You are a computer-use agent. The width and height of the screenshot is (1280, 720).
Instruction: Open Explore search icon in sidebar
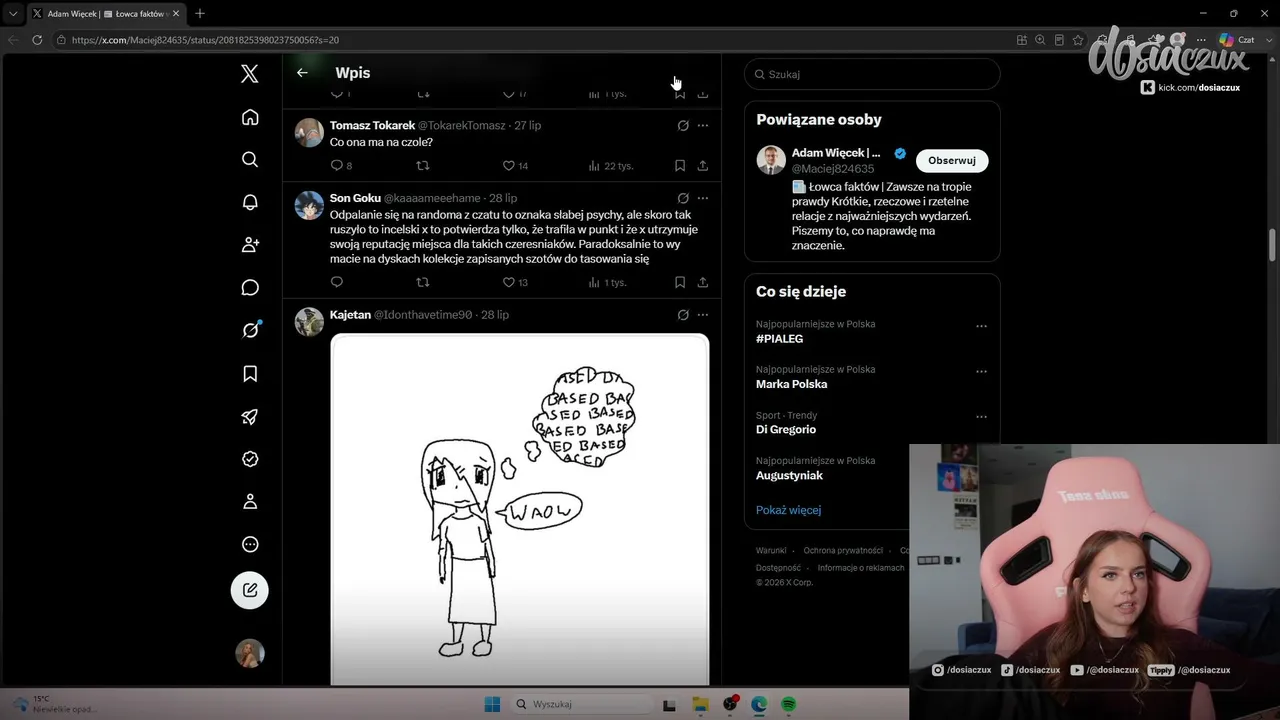click(250, 160)
